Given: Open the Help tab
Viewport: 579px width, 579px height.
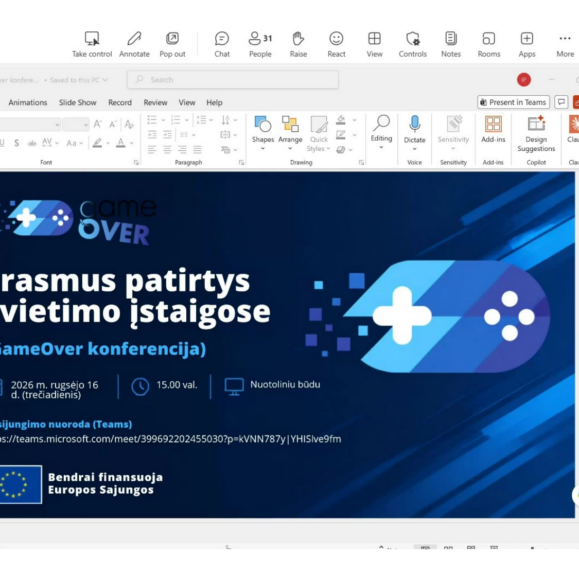Looking at the screenshot, I should pos(214,103).
